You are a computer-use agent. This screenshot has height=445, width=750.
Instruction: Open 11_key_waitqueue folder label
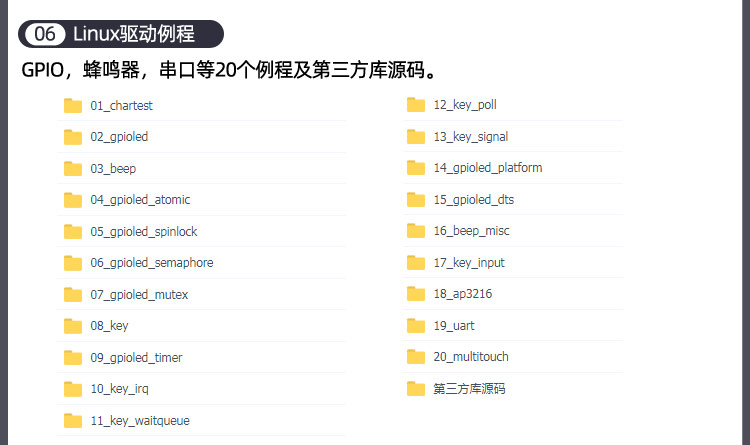pyautogui.click(x=140, y=421)
